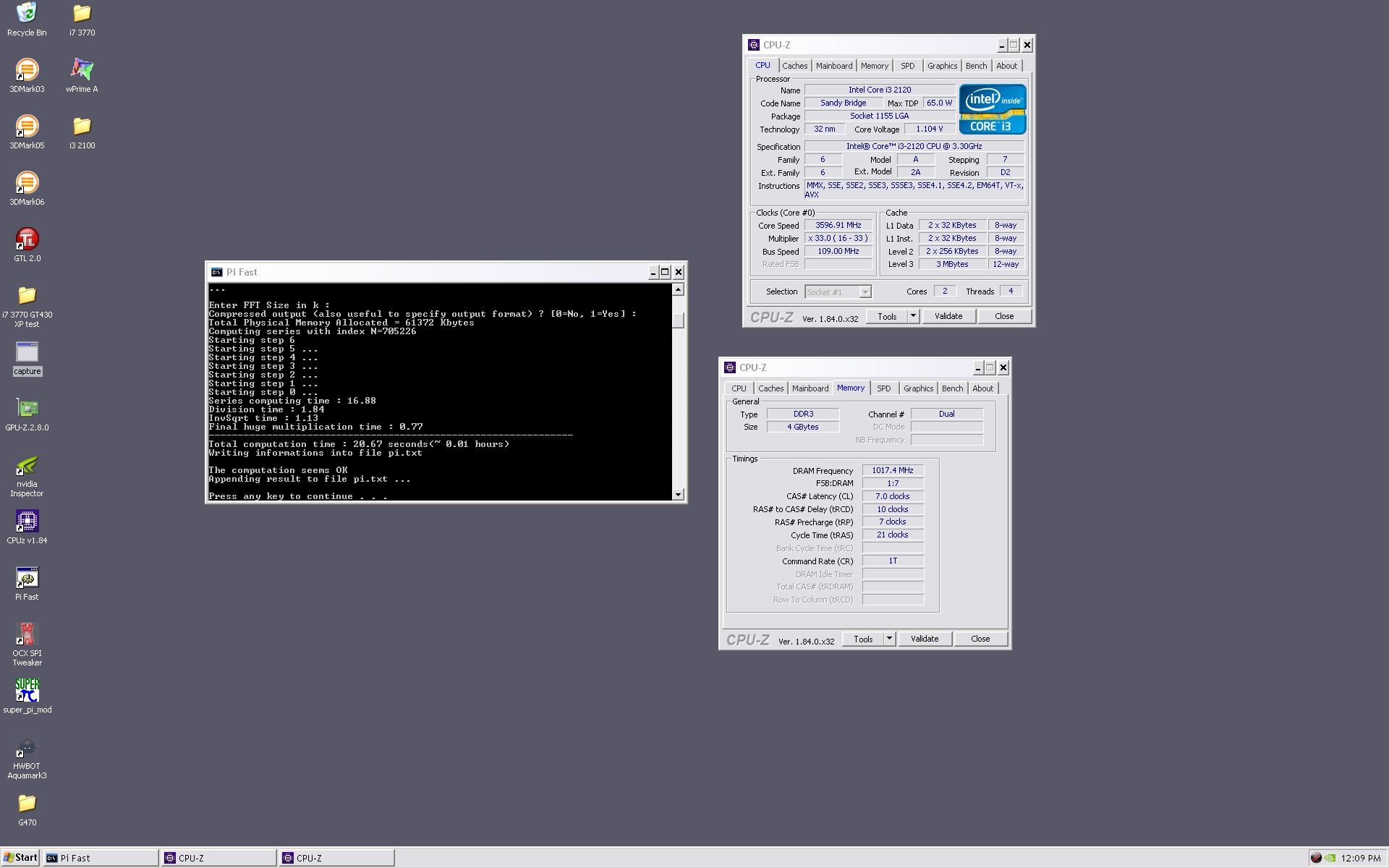Launch the 3DMark05 shortcut icon

[27, 126]
